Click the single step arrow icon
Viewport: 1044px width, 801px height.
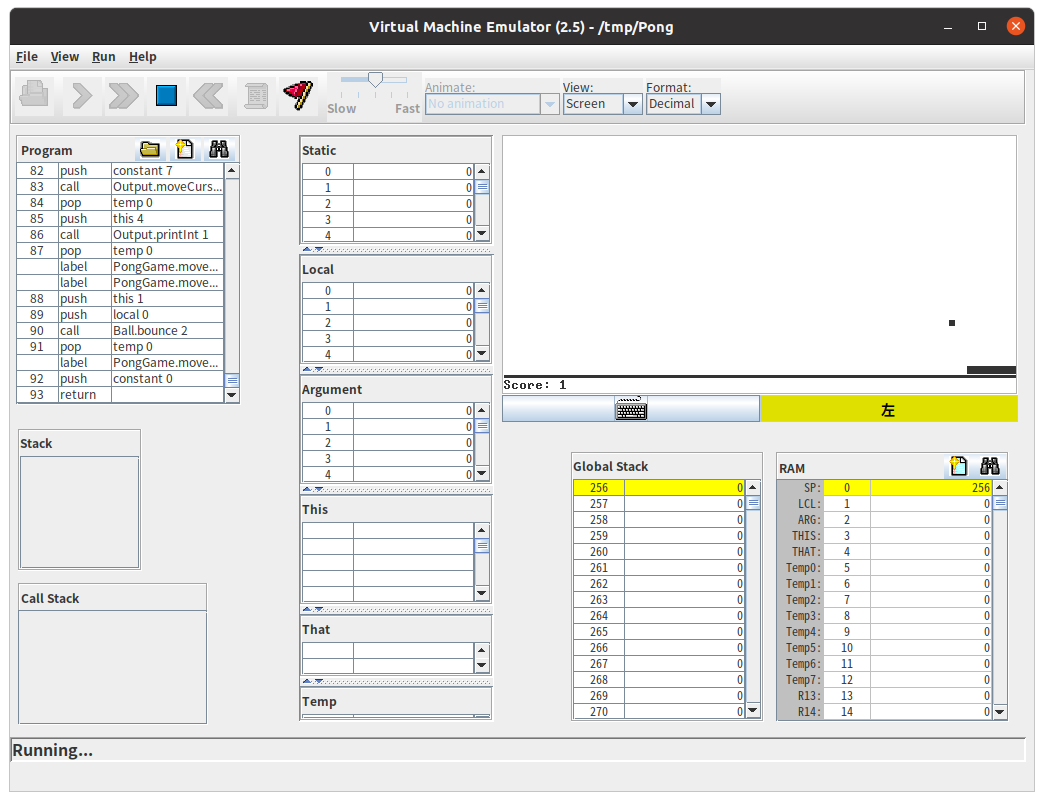81,96
